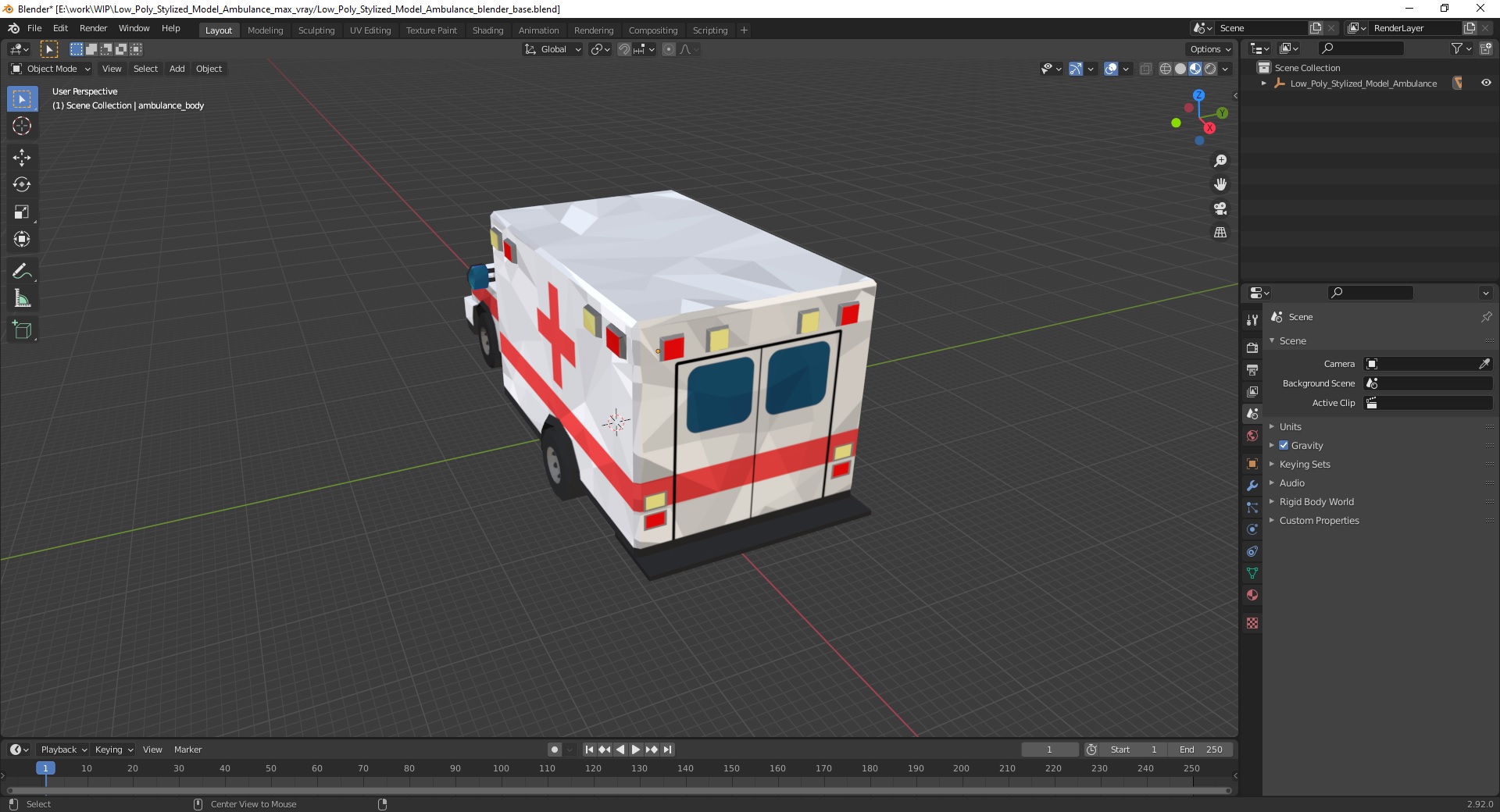The height and width of the screenshot is (812, 1500).
Task: Select the Annotate tool
Action: pyautogui.click(x=22, y=272)
